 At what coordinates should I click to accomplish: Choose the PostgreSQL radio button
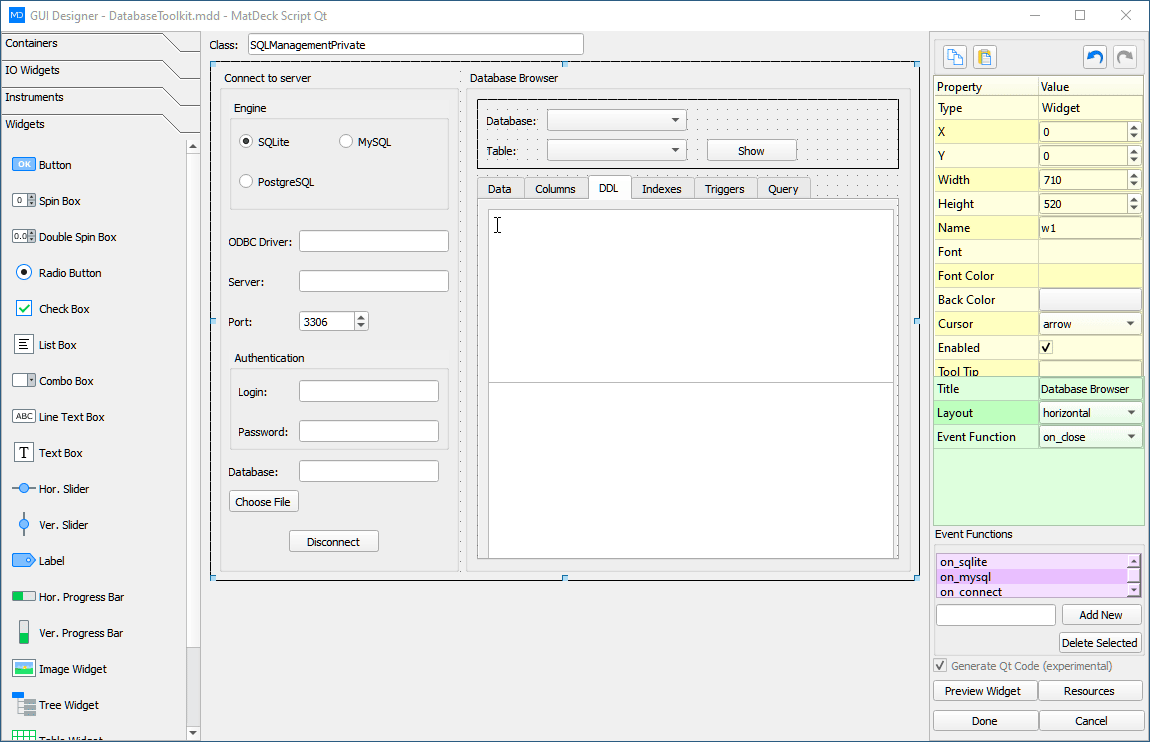[x=246, y=182]
